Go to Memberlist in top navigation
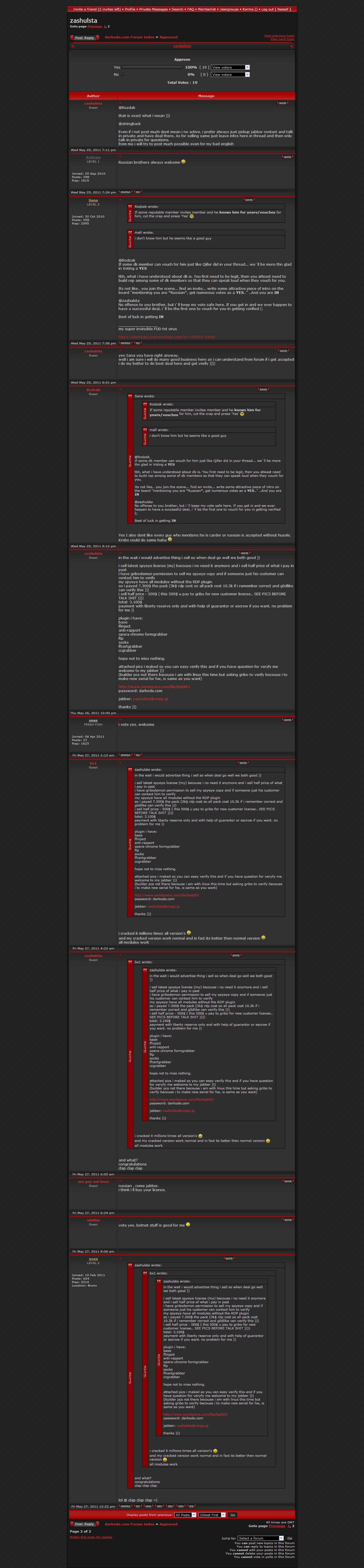This screenshot has height=1568, width=364. click(x=207, y=9)
